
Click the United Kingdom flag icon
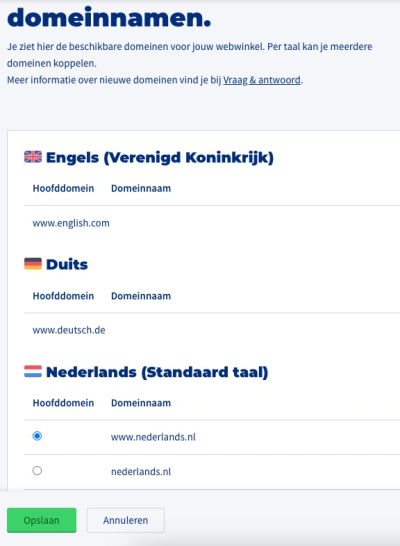click(33, 157)
